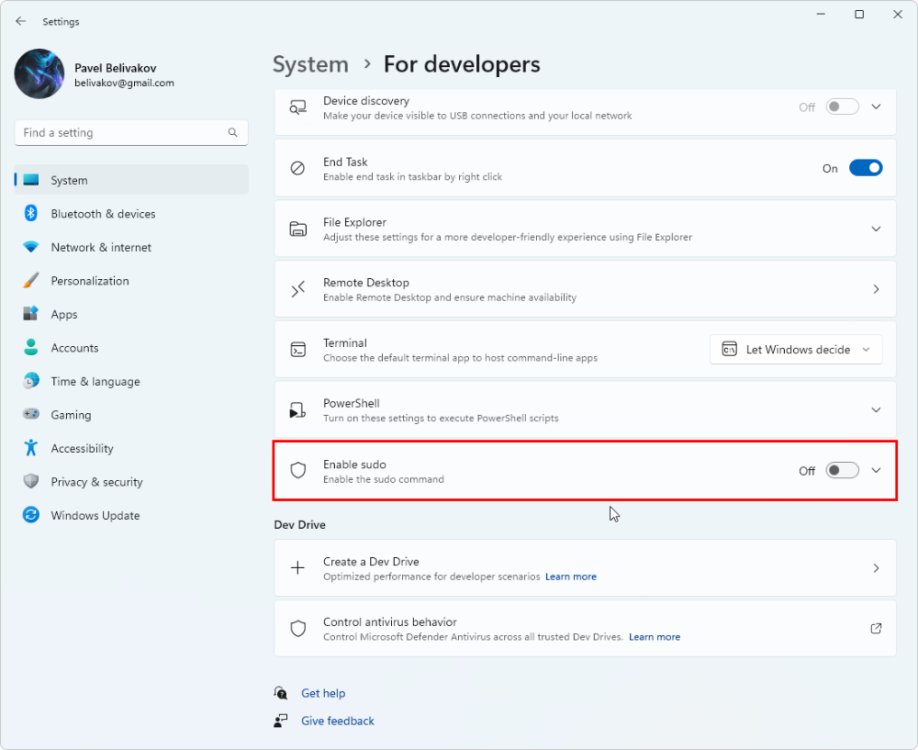Click the Network wifi icon in sidebar
The width and height of the screenshot is (918, 750).
[x=31, y=247]
